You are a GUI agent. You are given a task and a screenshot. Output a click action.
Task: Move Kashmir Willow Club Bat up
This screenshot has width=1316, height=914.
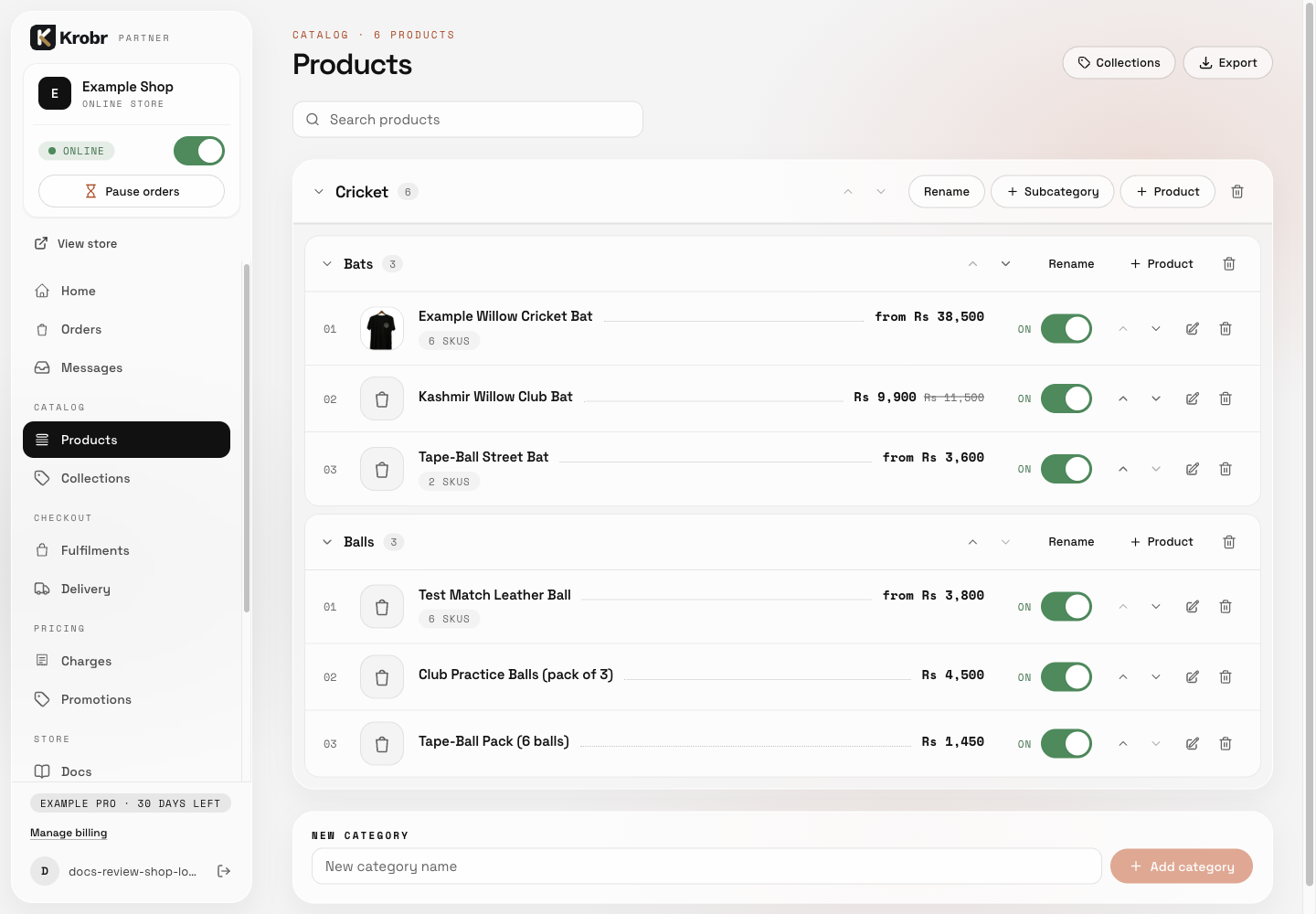click(x=1123, y=399)
